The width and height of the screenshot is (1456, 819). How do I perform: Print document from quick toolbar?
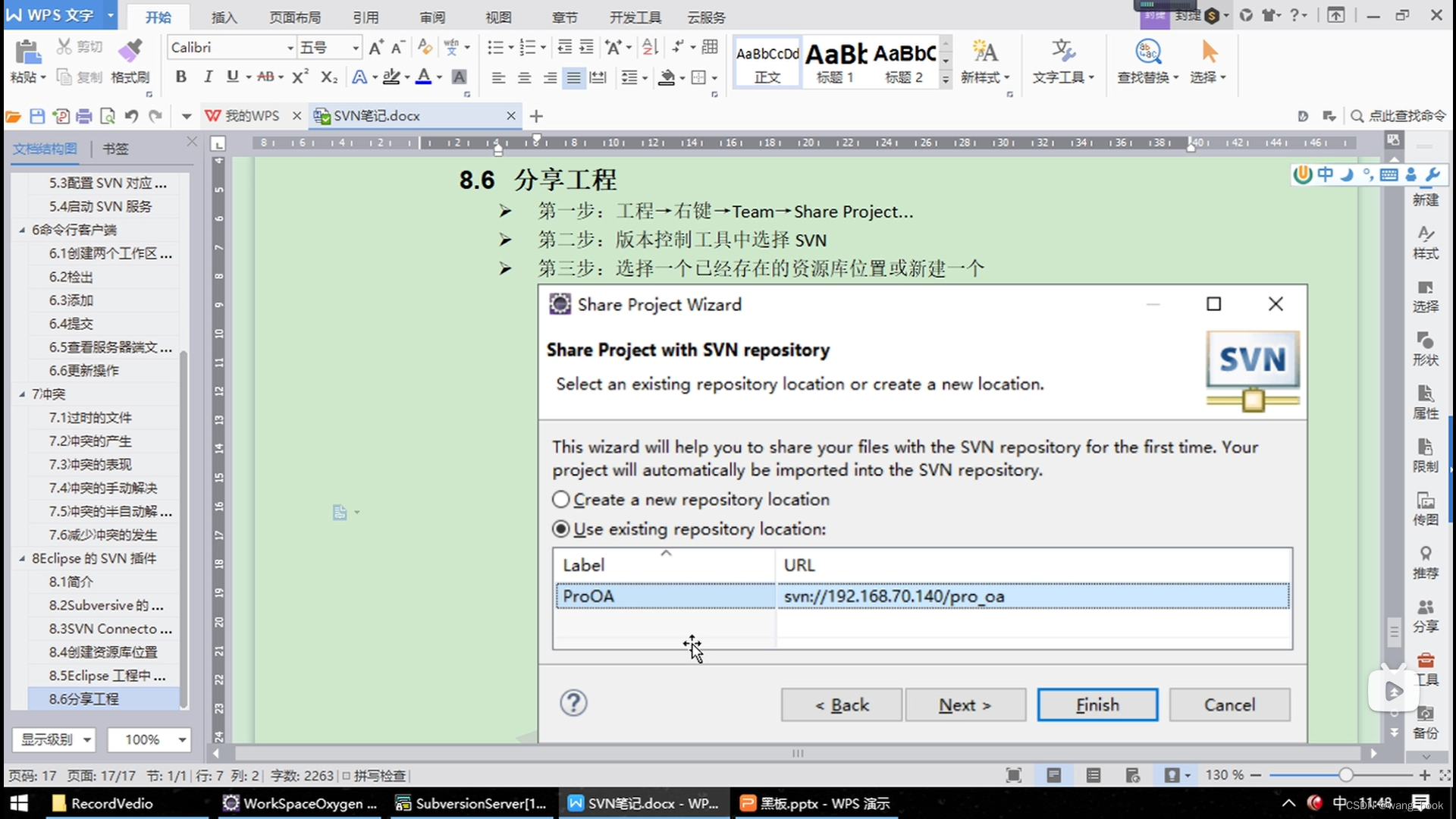pos(84,116)
